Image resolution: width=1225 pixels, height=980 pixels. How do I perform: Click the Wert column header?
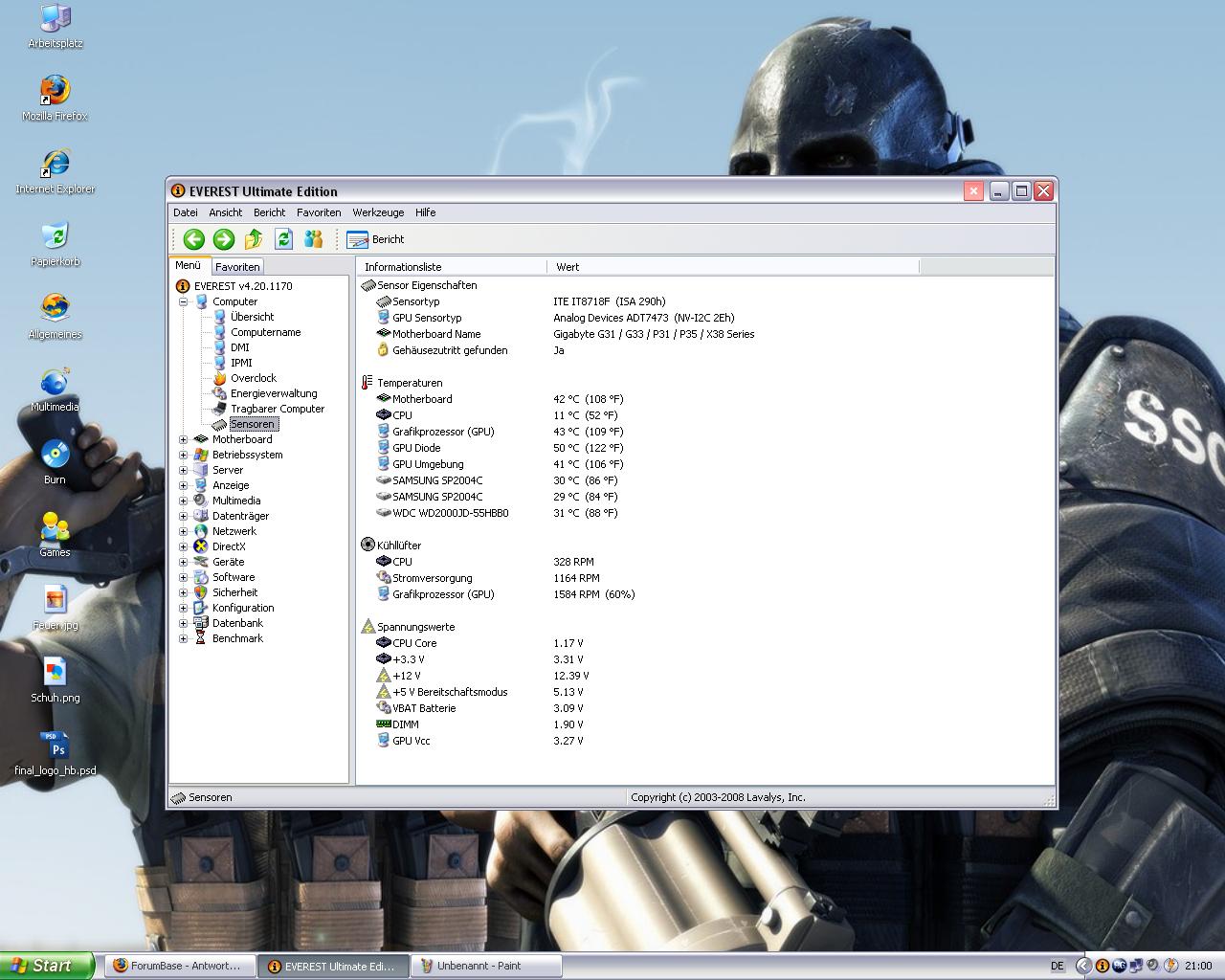tap(733, 267)
